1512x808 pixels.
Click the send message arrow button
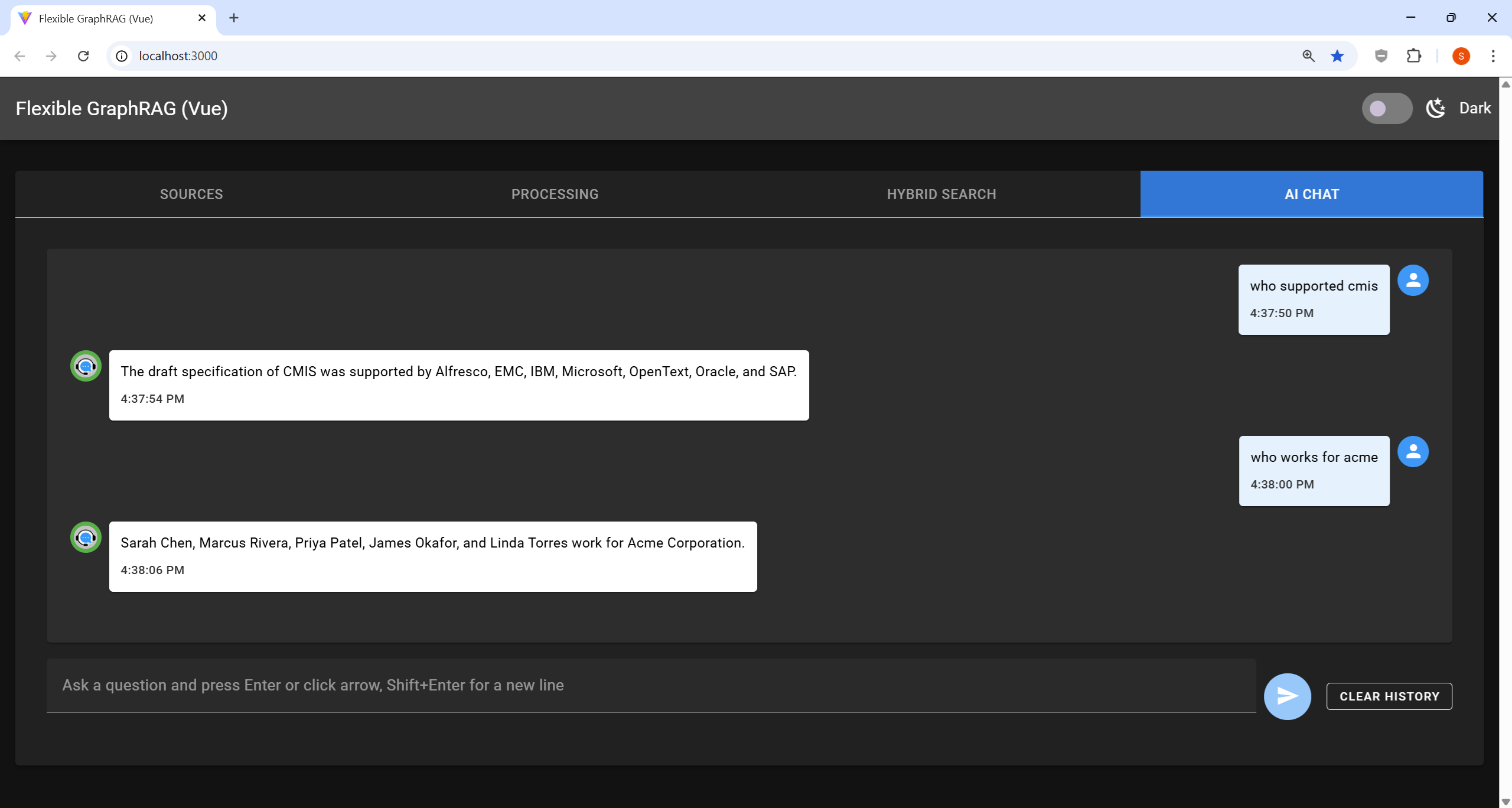(1287, 696)
